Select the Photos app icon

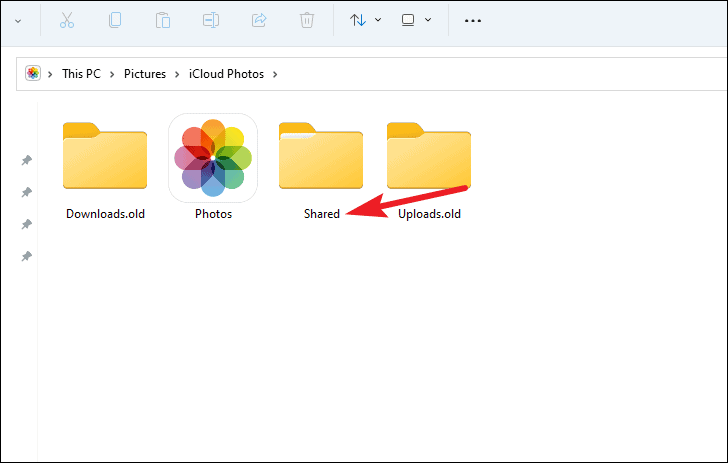[213, 158]
